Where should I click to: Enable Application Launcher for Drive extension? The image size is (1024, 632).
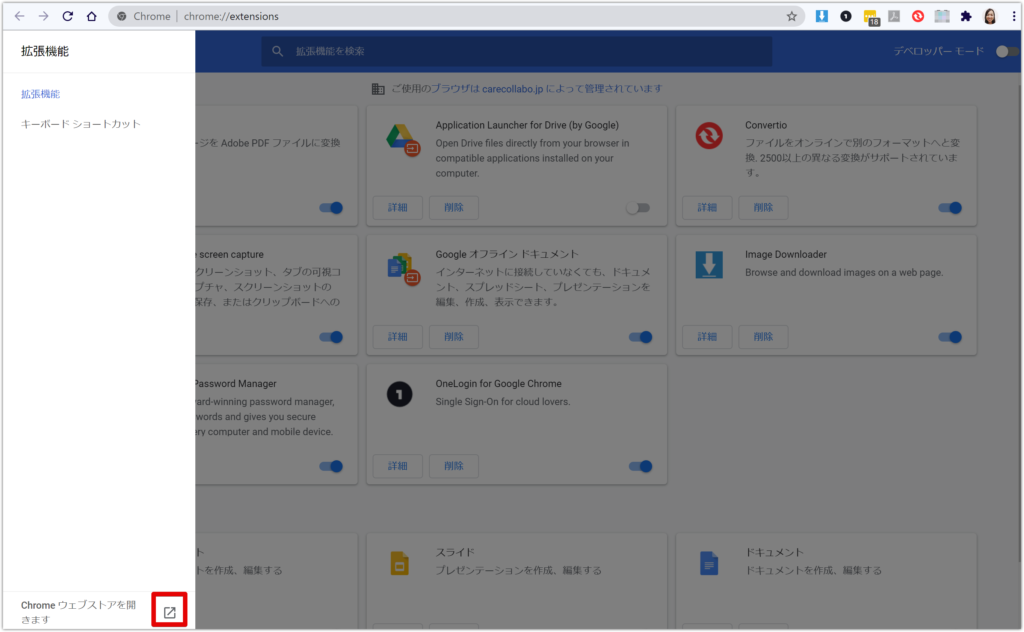tap(638, 208)
